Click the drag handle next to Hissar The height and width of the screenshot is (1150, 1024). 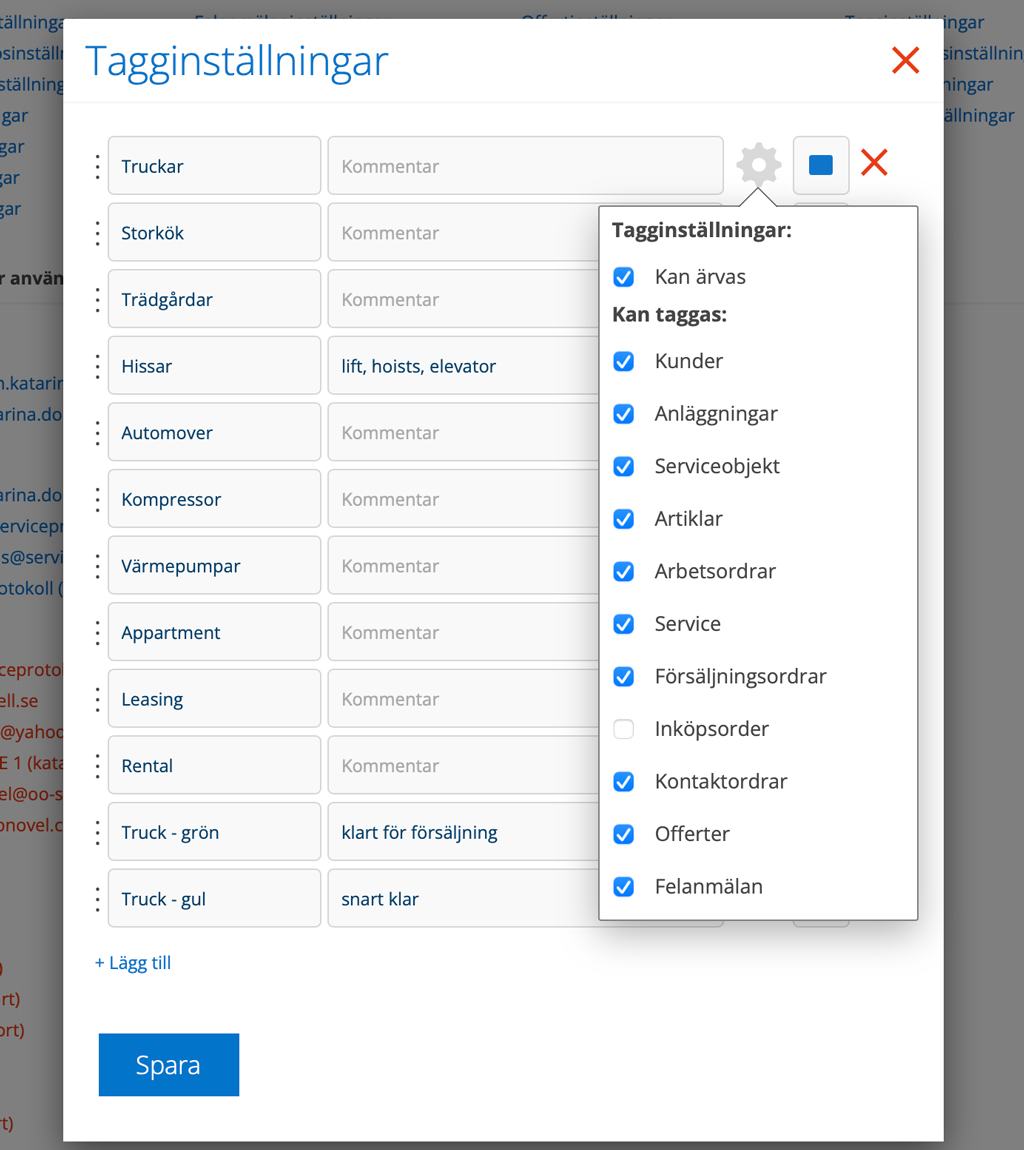click(x=97, y=366)
